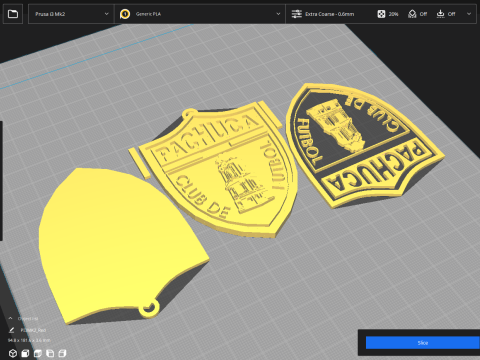Screen dimensions: 480x360
Task: Switch to the left side view cube icon
Action: [x=50, y=353]
